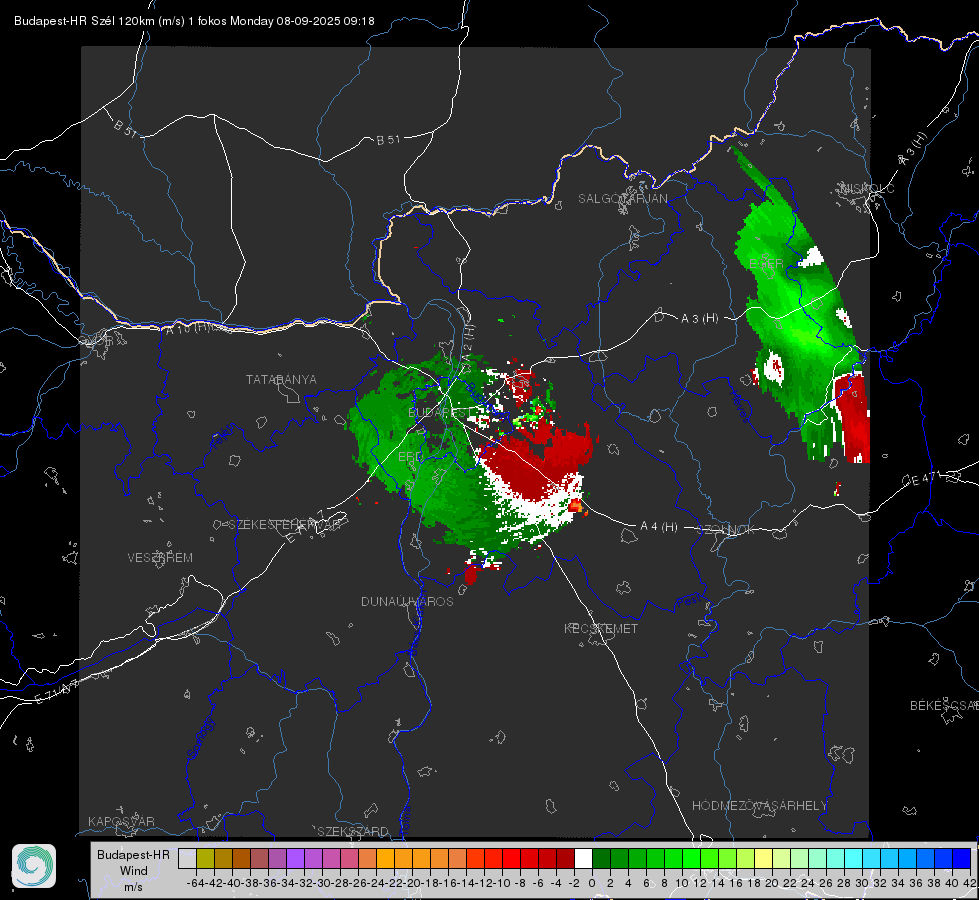
Task: Click the swirl logo icon beside the legend
Action: pyautogui.click(x=34, y=866)
